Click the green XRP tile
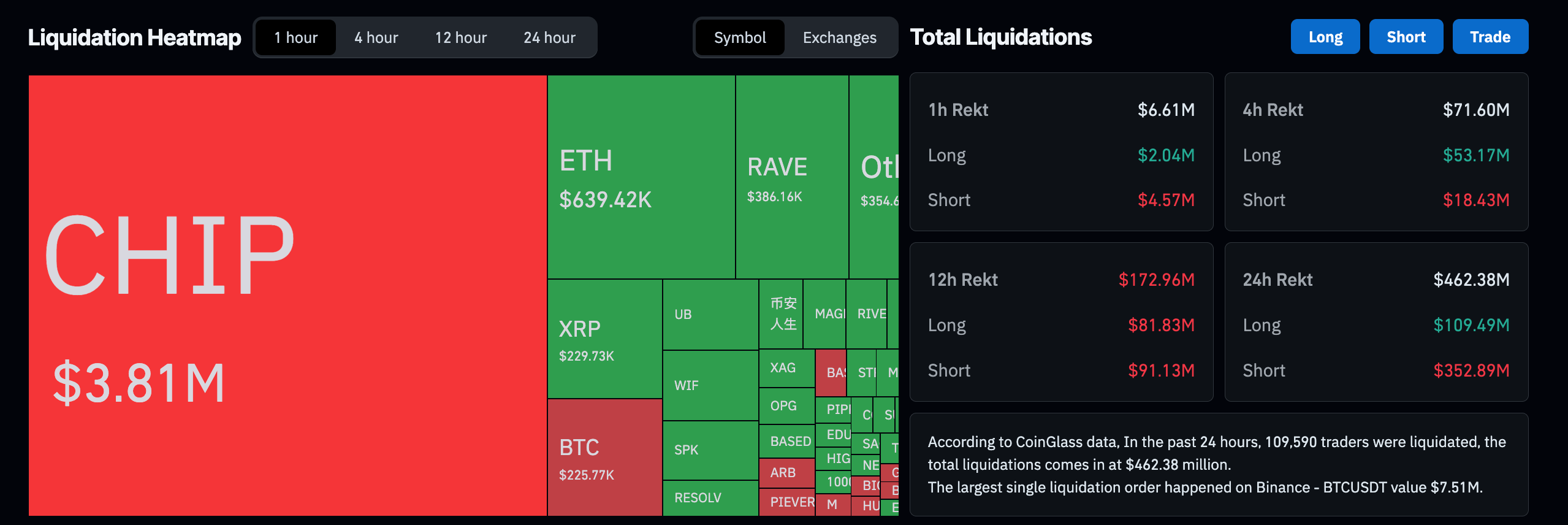Viewport: 1568px width, 525px height. pyautogui.click(x=604, y=339)
